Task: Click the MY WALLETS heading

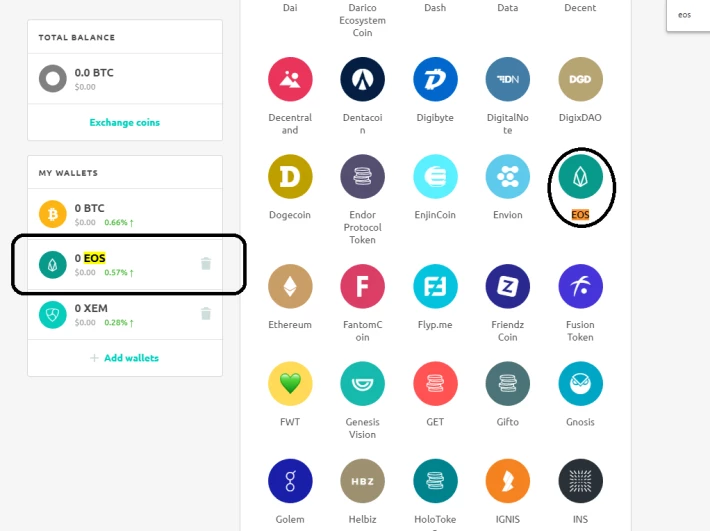Action: [68, 173]
